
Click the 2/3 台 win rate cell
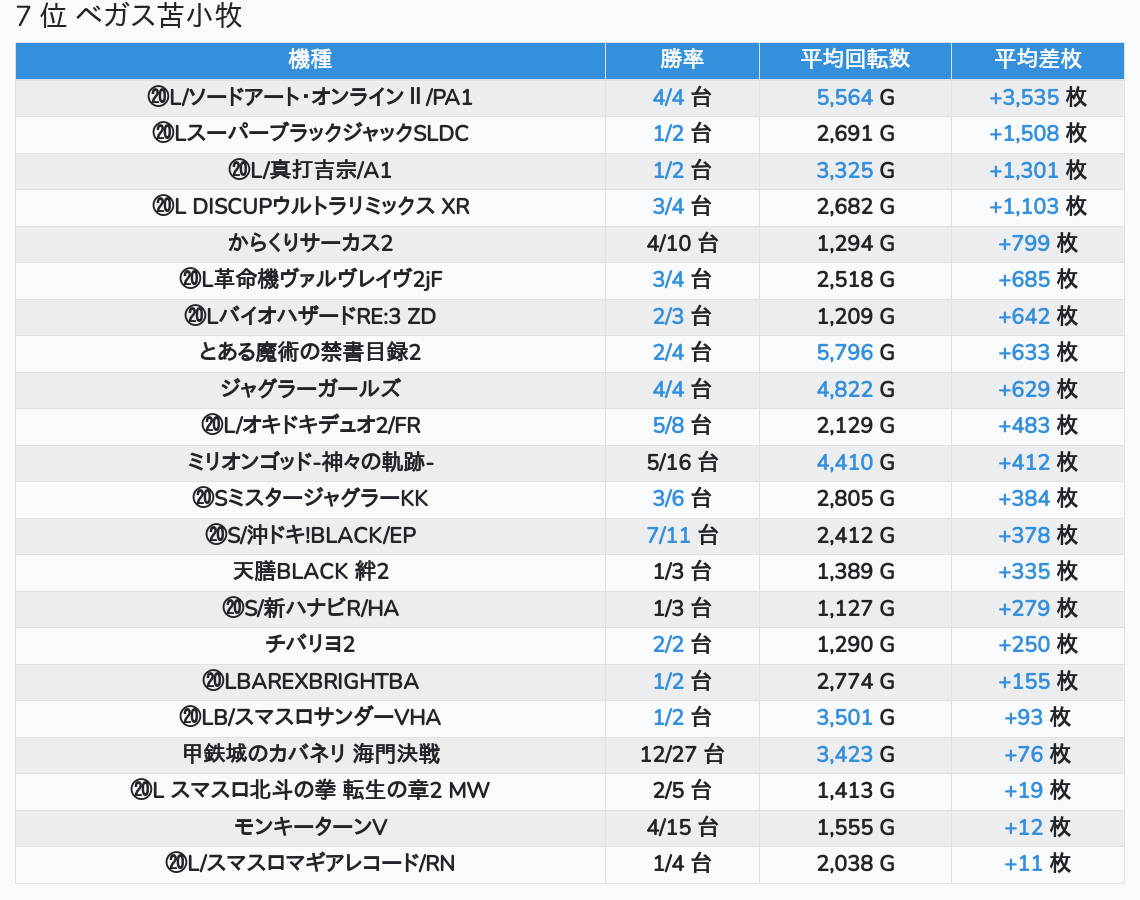(x=682, y=316)
